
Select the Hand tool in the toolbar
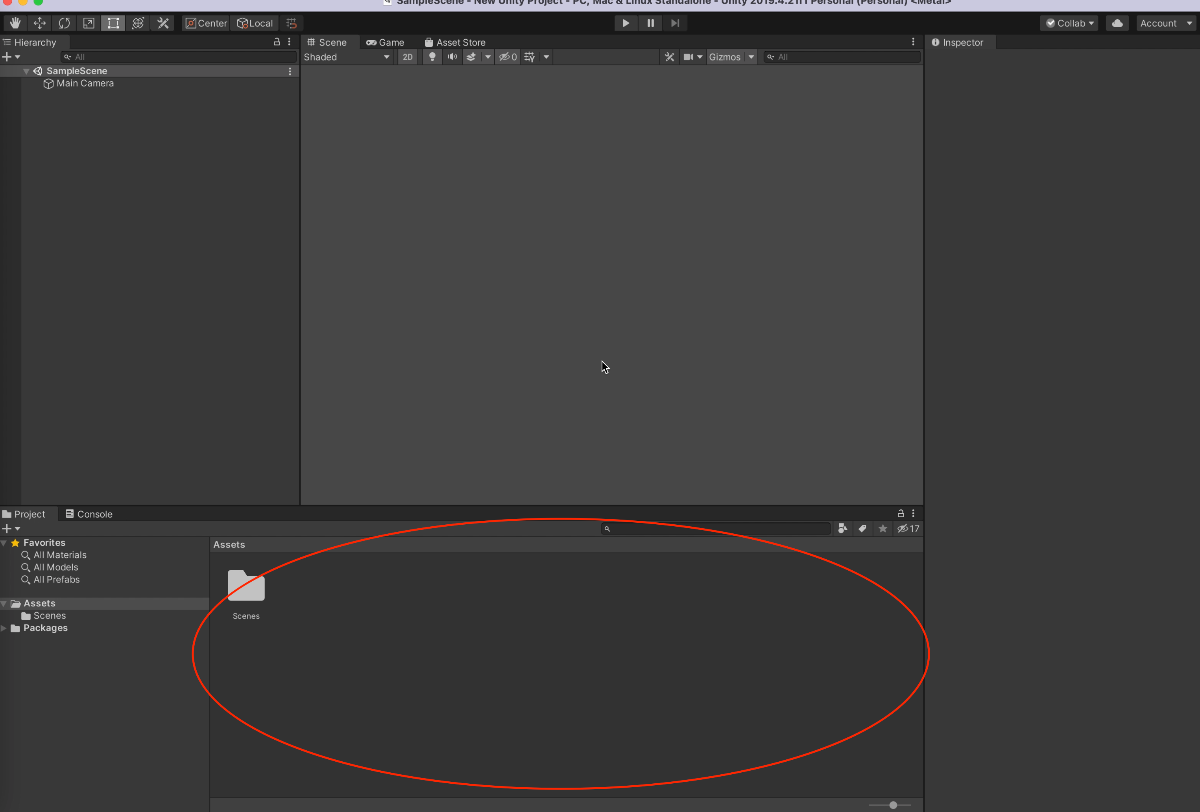click(x=15, y=23)
